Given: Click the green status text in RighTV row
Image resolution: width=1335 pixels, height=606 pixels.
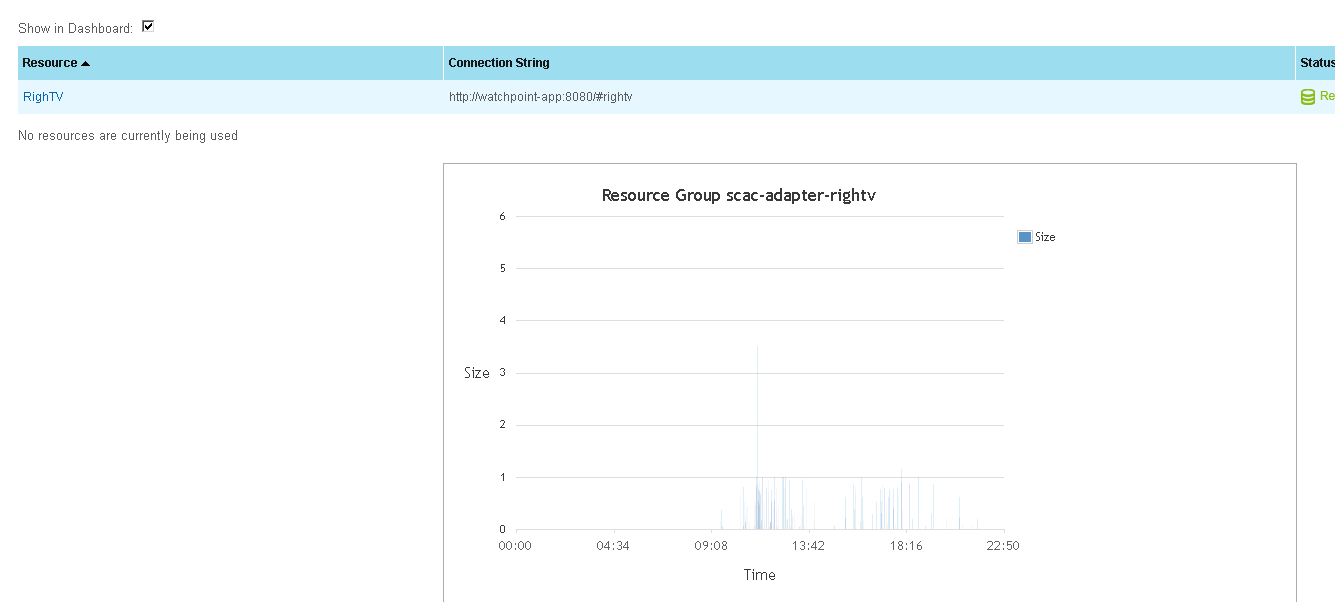Looking at the screenshot, I should (x=1327, y=97).
